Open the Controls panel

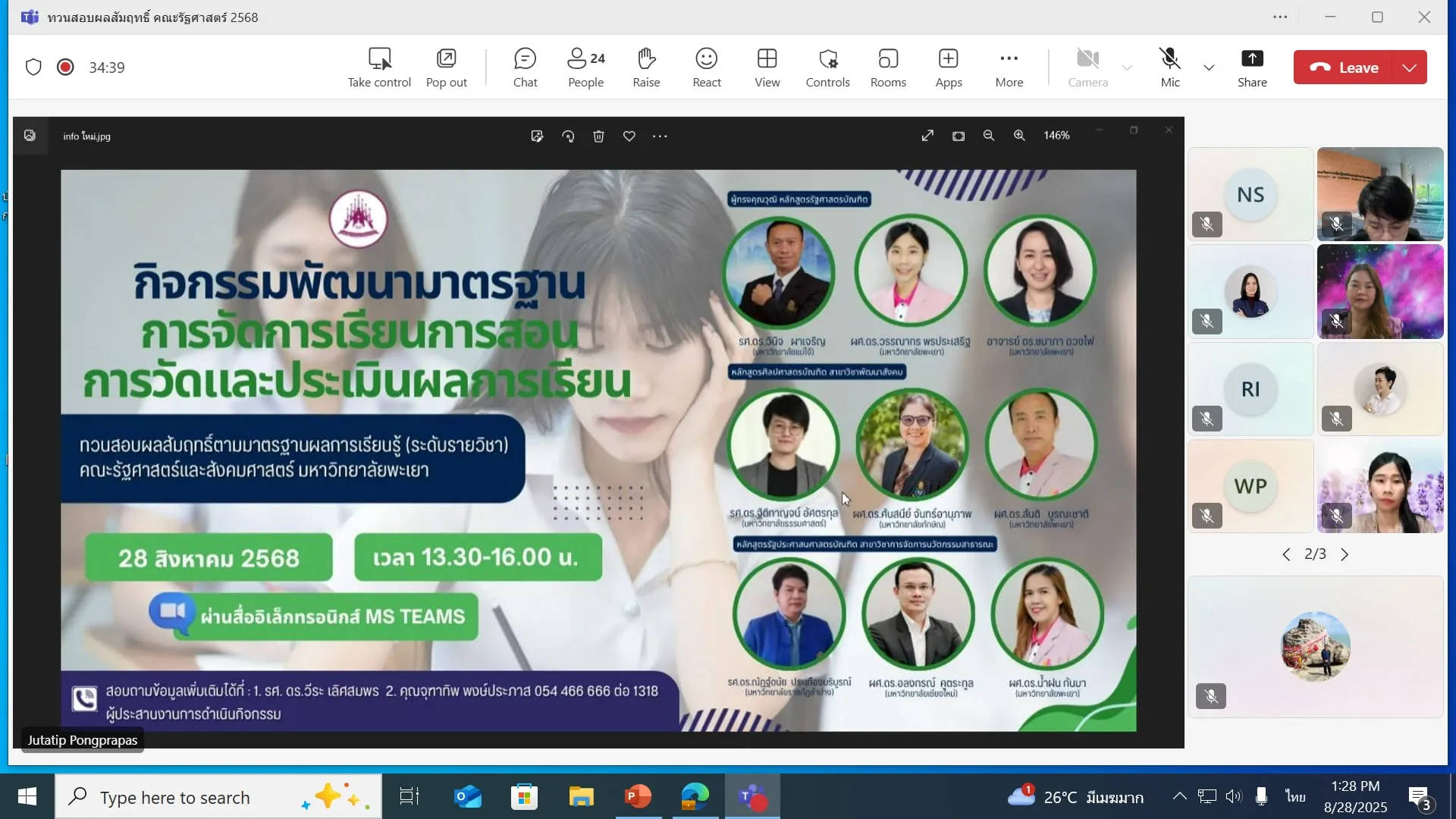[x=827, y=67]
